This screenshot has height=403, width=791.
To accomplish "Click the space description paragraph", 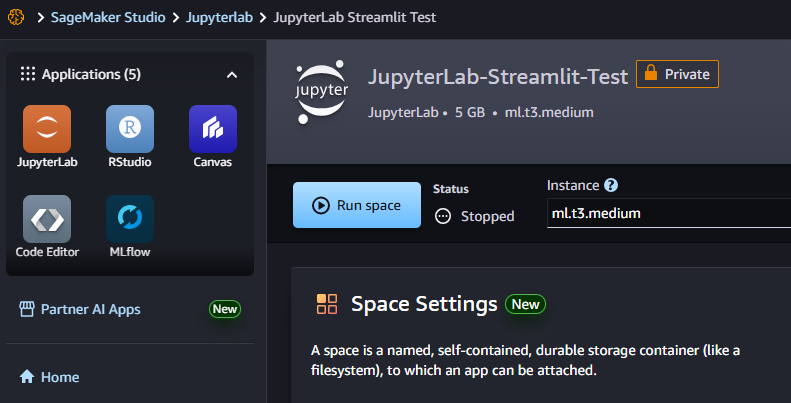I will point(525,360).
